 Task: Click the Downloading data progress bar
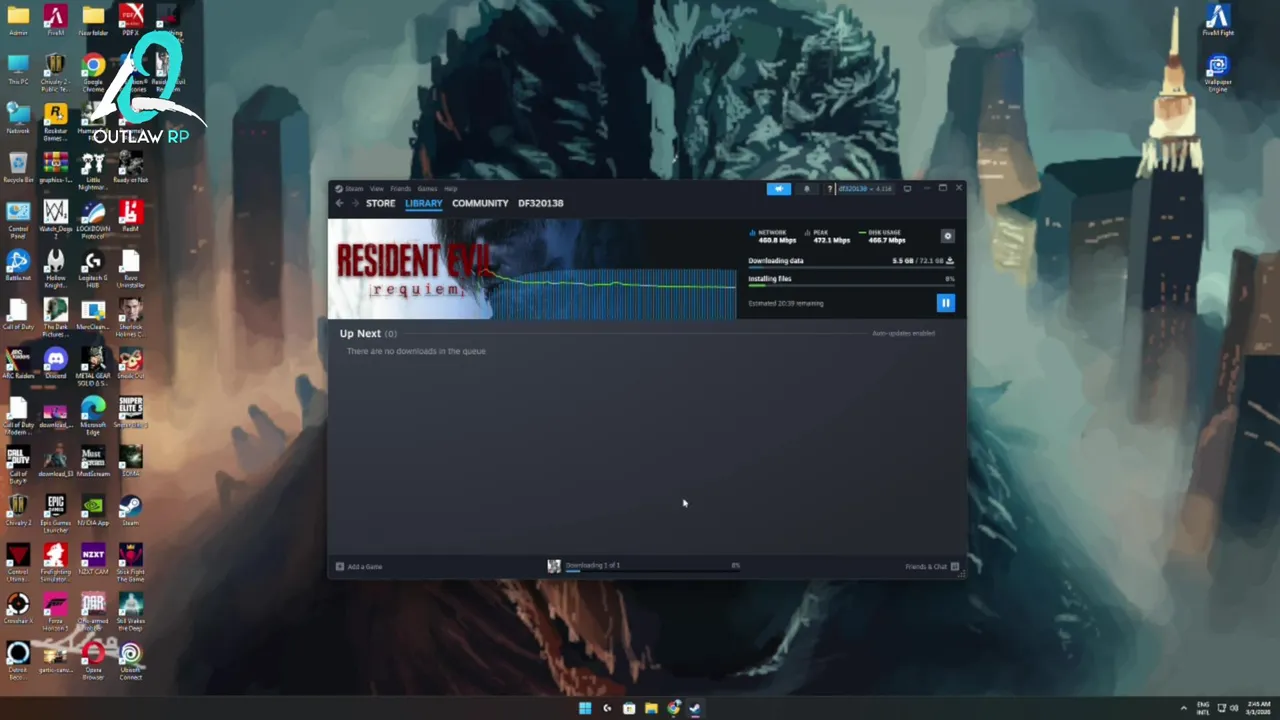(851, 268)
